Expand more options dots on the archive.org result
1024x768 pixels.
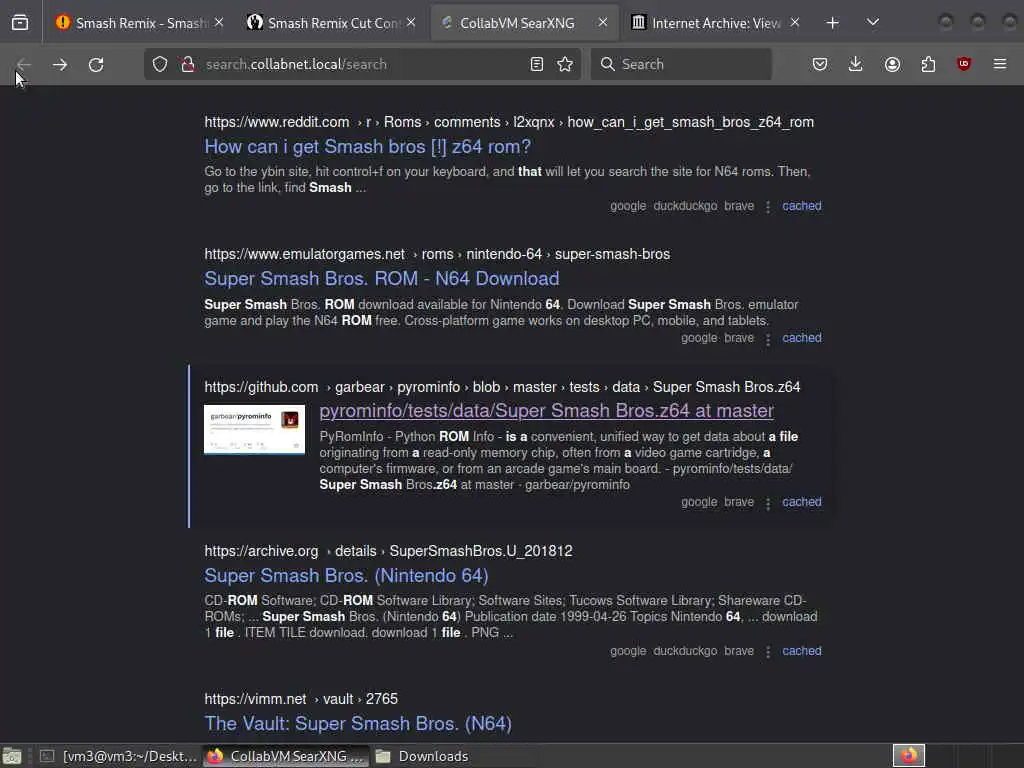768,652
